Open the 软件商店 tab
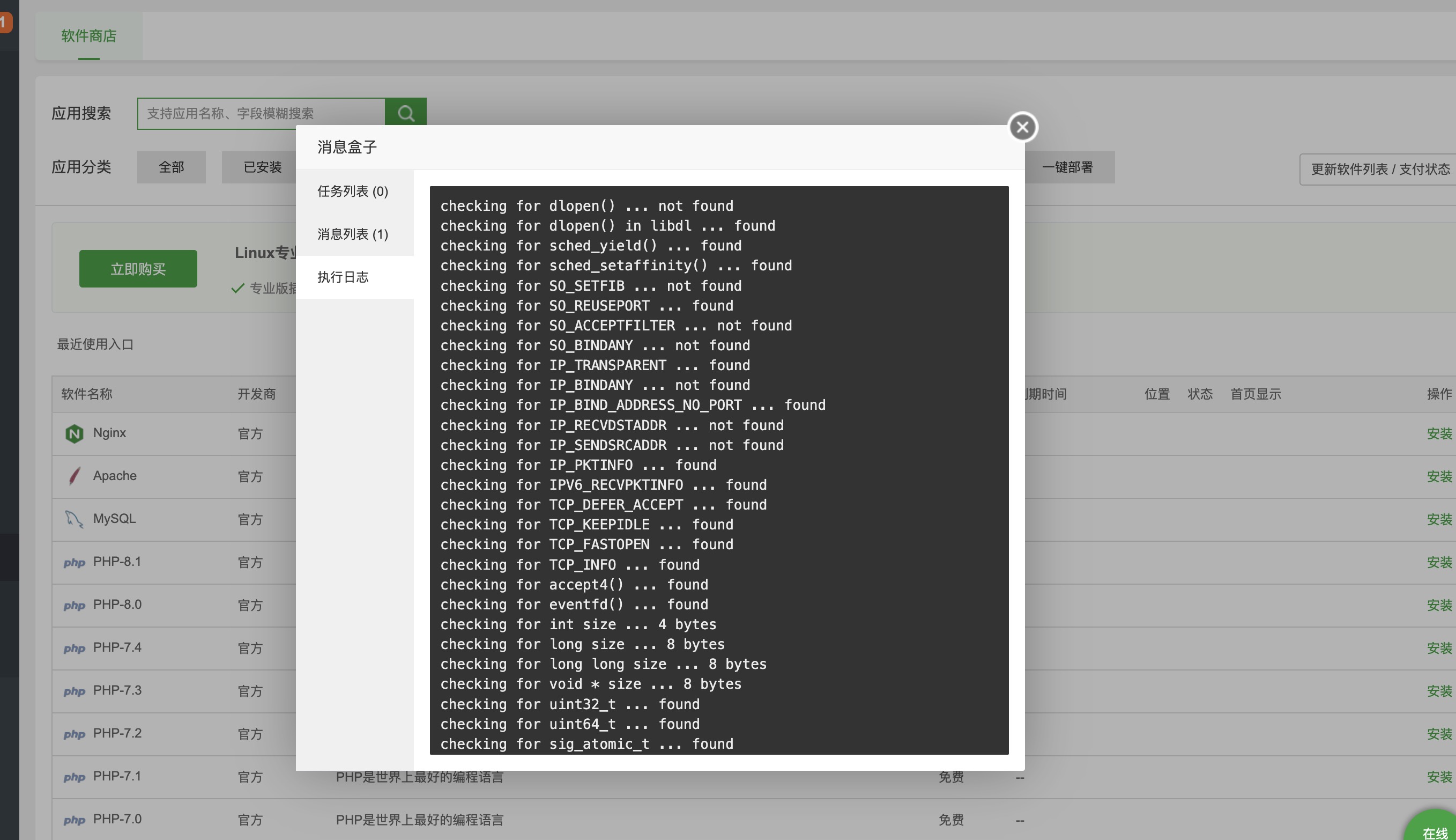 click(x=89, y=36)
